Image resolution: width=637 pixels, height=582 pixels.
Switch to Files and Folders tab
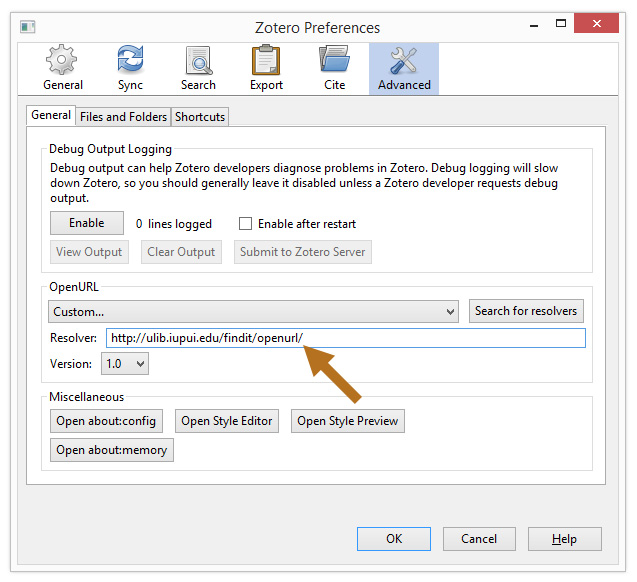click(x=124, y=117)
